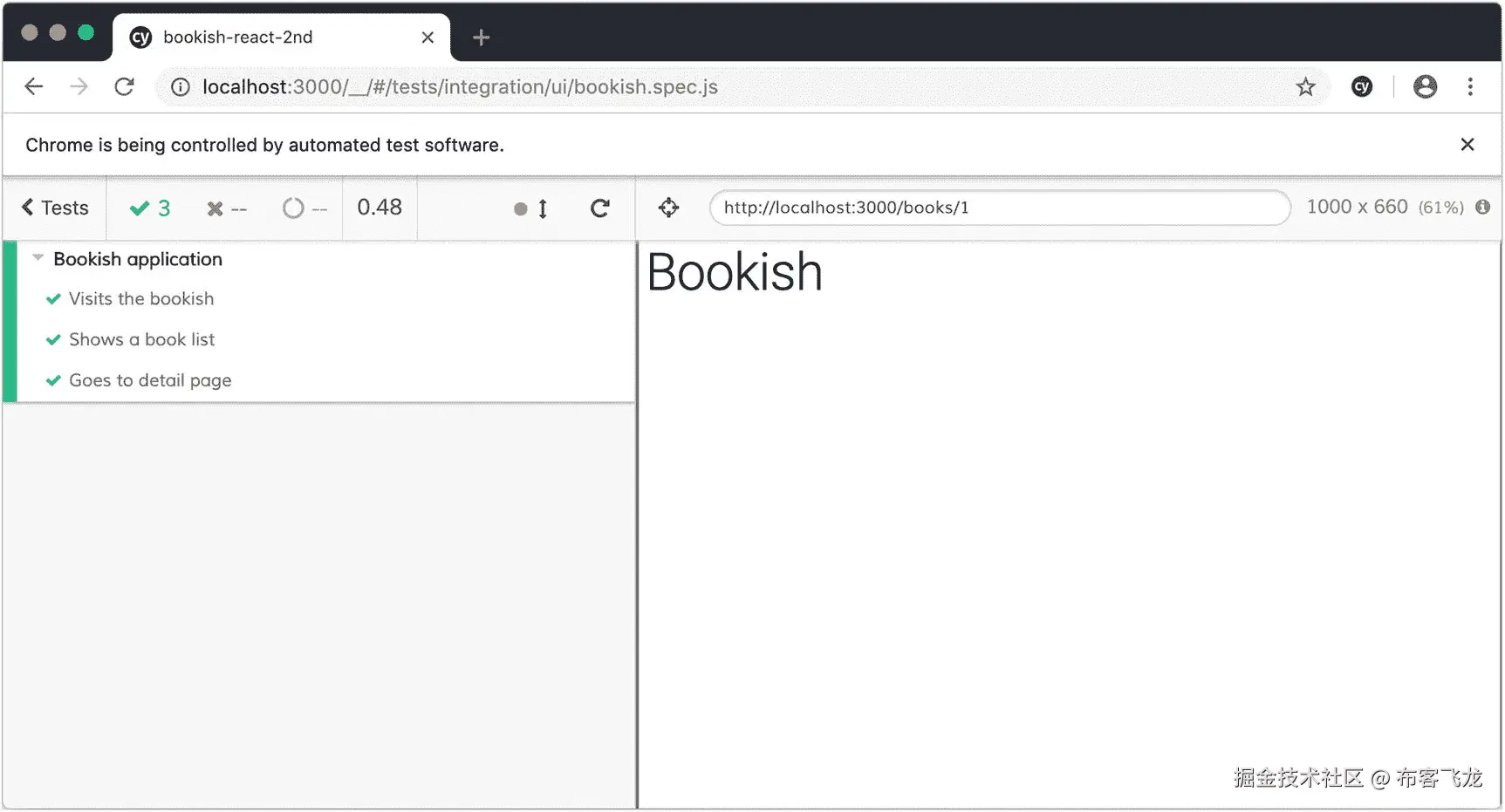Select the bookish-react-2nd tab

point(281,38)
